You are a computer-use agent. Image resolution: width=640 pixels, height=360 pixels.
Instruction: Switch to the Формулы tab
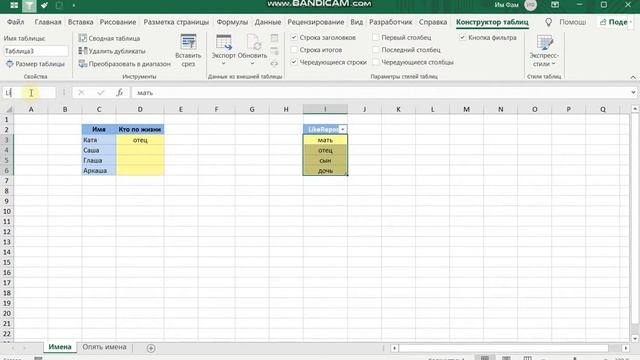tap(232, 22)
